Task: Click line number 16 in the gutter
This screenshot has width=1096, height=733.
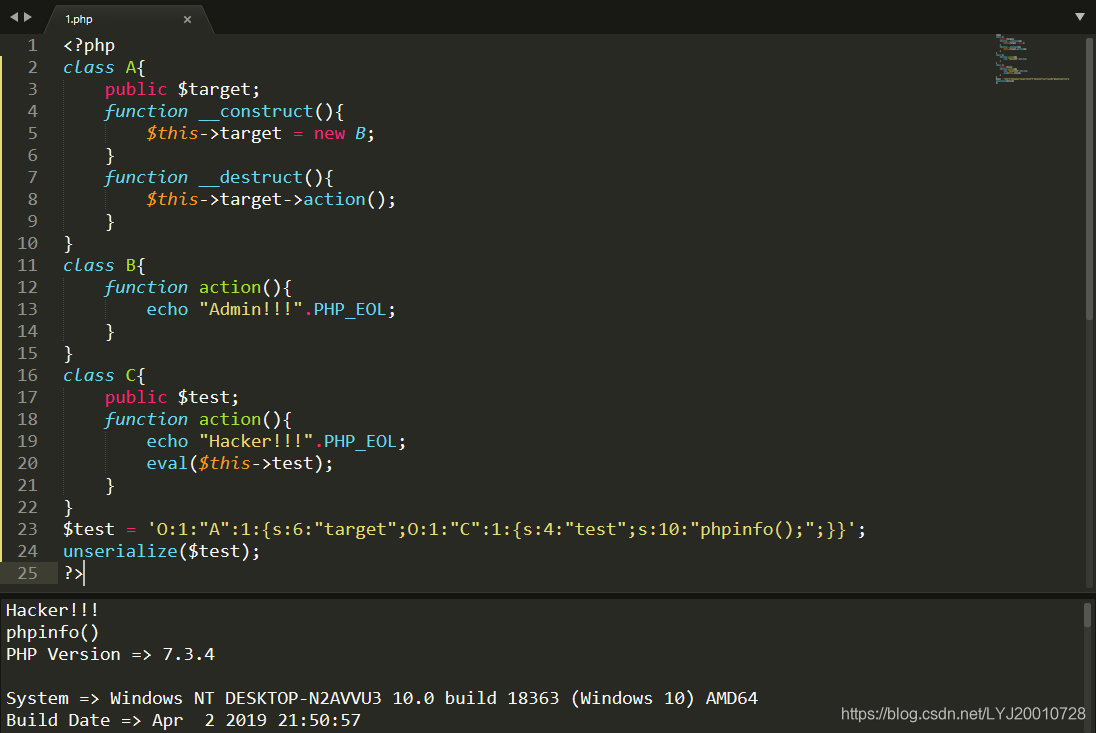Action: click(27, 375)
